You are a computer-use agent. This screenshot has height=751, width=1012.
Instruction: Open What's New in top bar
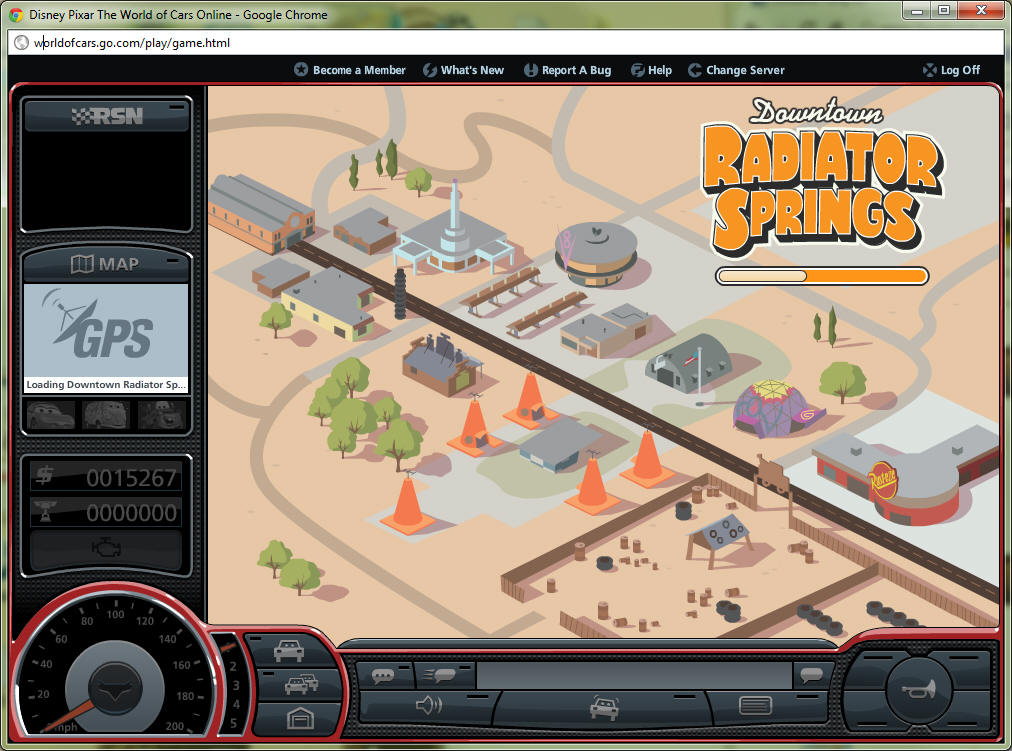(x=463, y=70)
